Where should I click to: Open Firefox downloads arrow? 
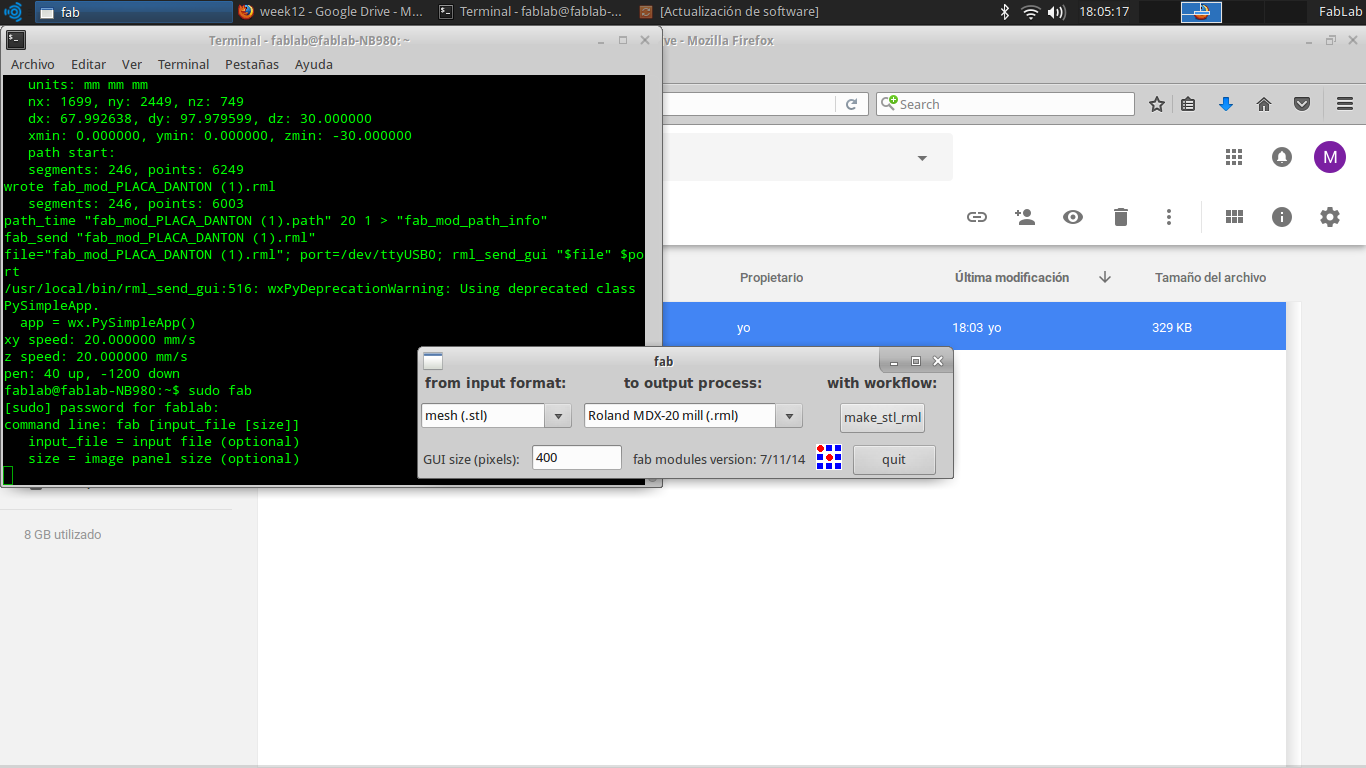point(1226,104)
